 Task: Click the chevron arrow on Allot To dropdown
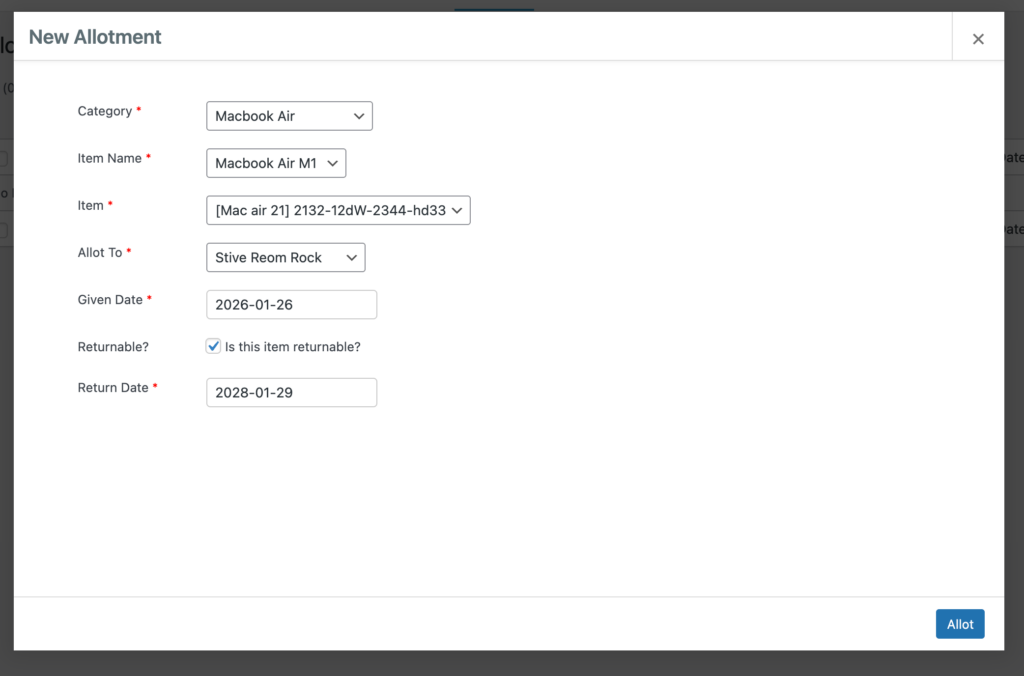(x=352, y=258)
